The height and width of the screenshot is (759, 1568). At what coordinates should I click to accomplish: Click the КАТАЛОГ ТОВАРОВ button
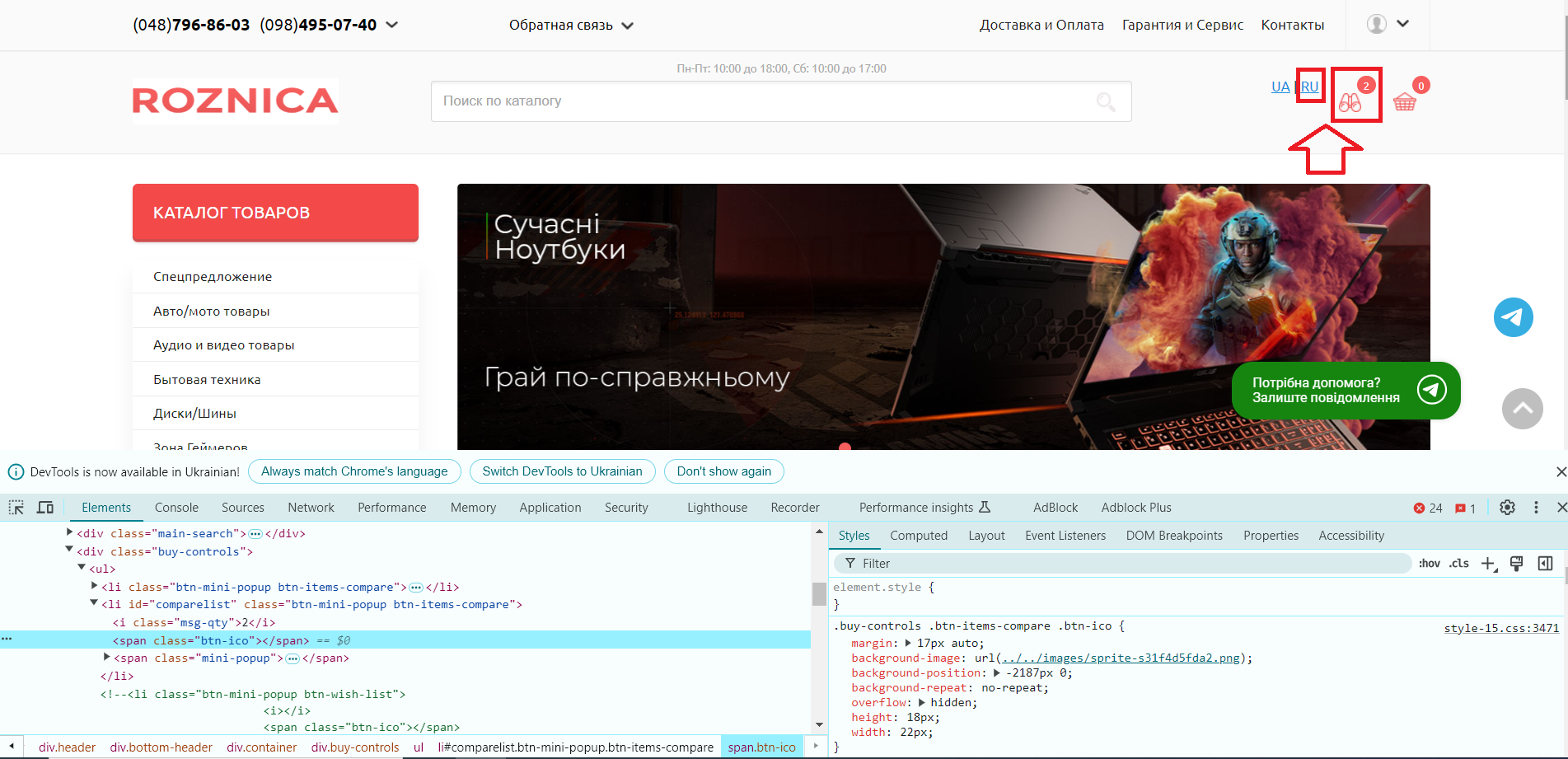(x=275, y=213)
